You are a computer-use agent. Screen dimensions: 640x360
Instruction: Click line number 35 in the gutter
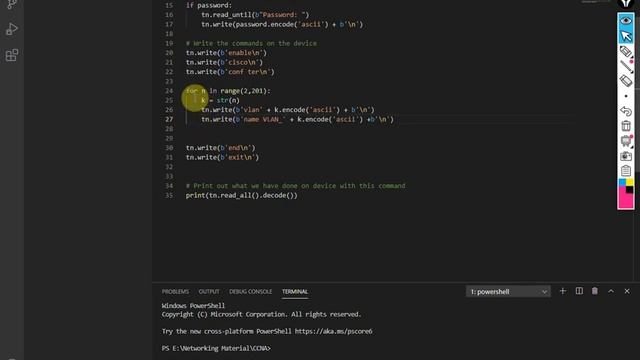(169, 195)
